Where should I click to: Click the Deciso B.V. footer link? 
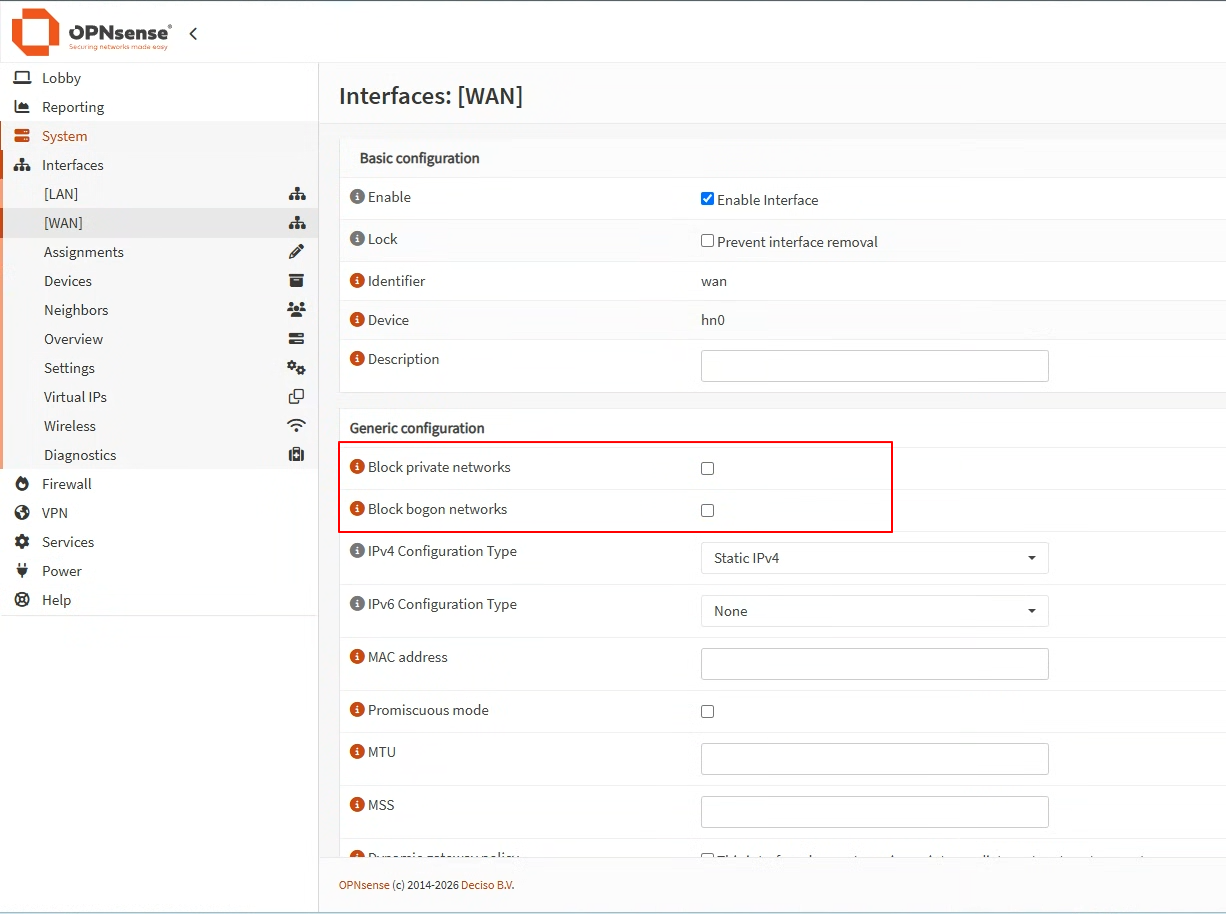(x=487, y=885)
